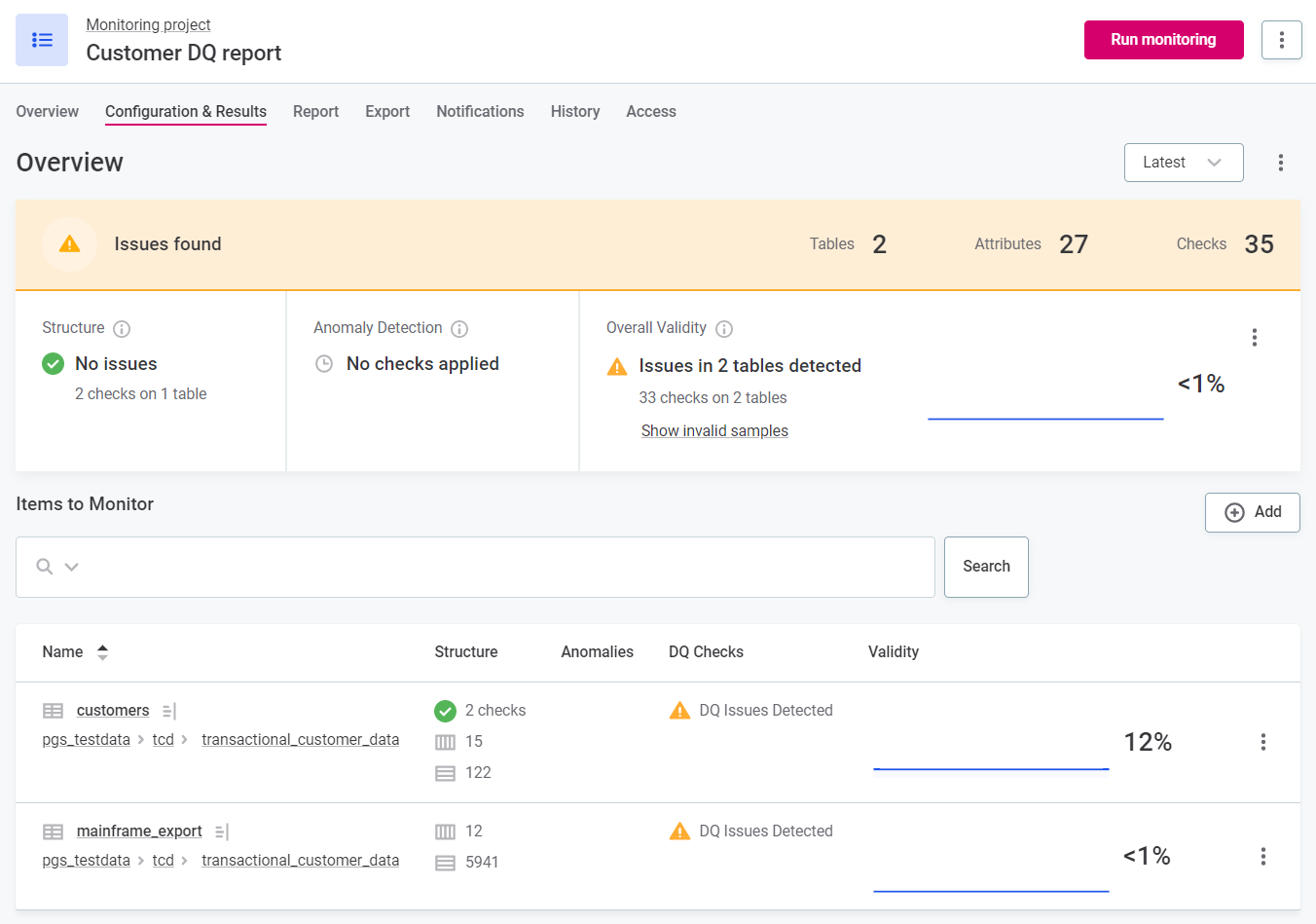Click the info icon next to Overall Validity
1316x924 pixels.
(x=724, y=329)
